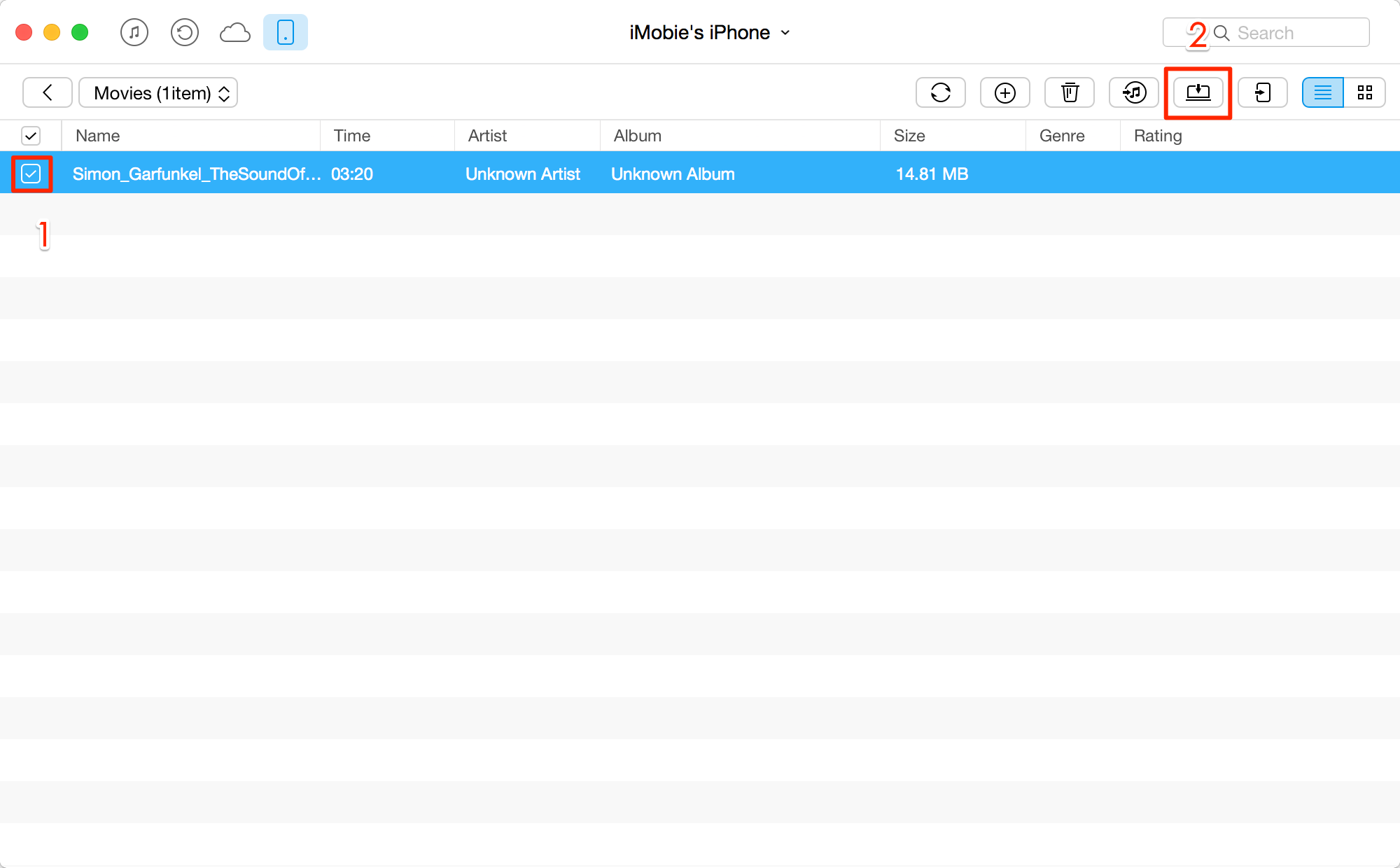Image resolution: width=1400 pixels, height=868 pixels.
Task: Click the magnifier icon in Search
Action: [1221, 33]
